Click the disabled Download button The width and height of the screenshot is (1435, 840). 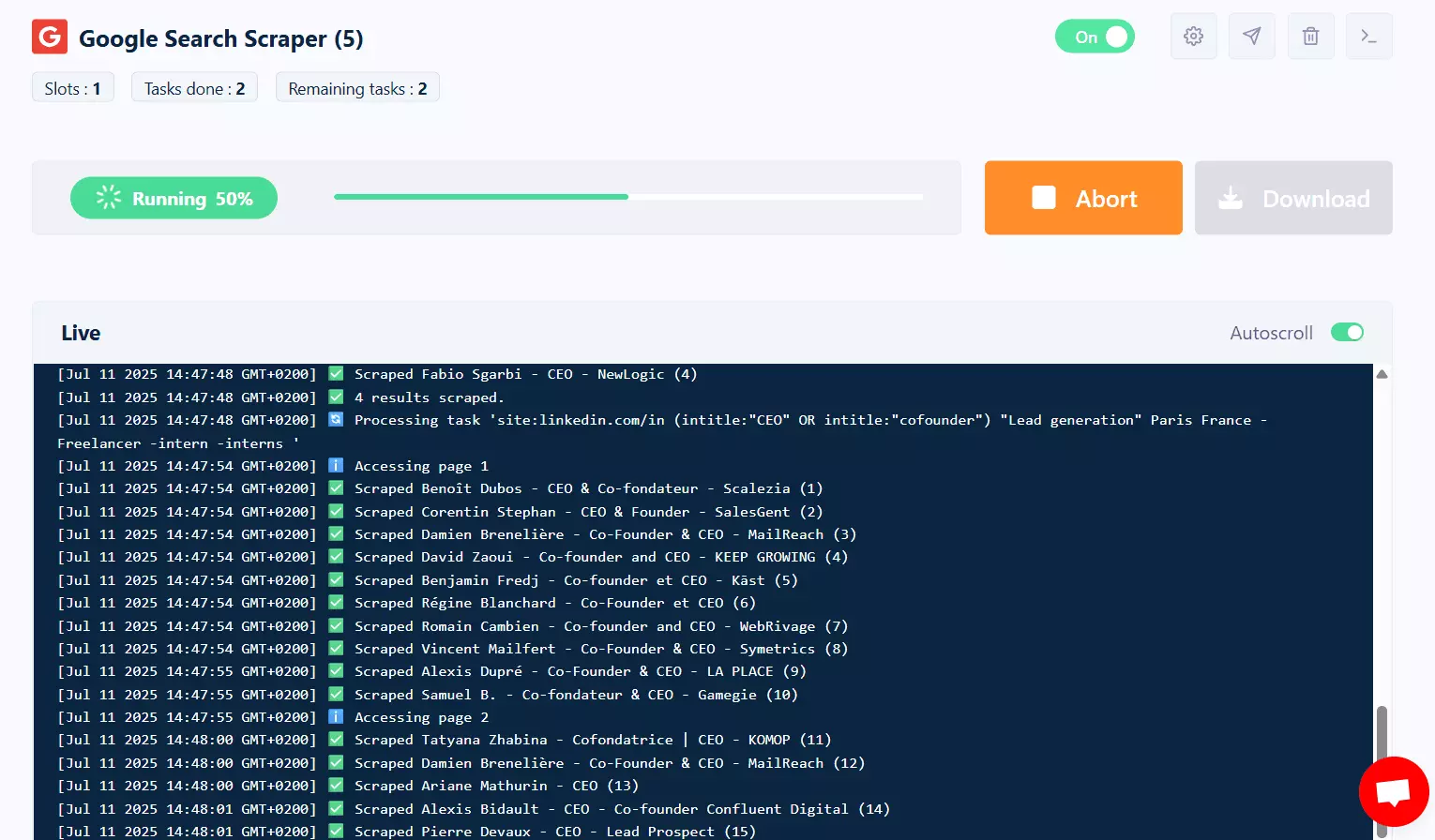[1293, 198]
